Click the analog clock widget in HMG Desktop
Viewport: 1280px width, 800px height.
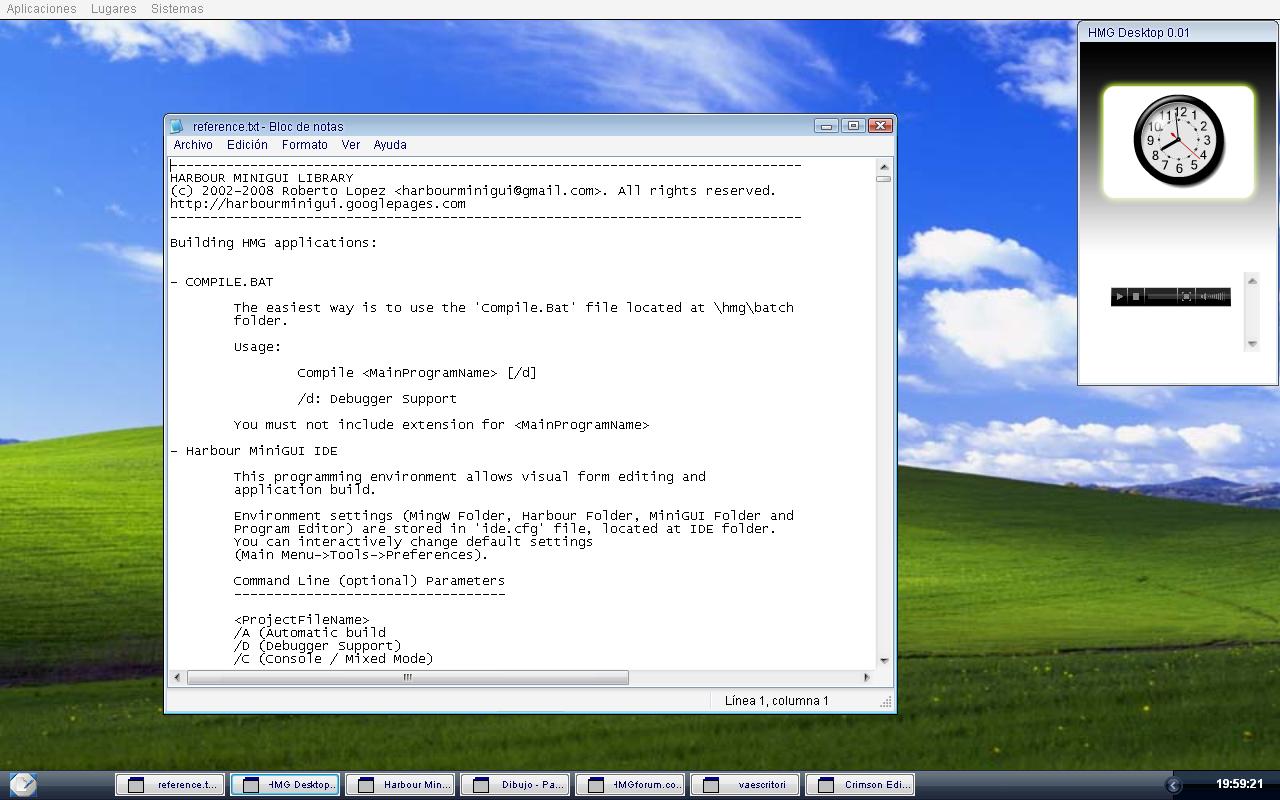tap(1177, 140)
